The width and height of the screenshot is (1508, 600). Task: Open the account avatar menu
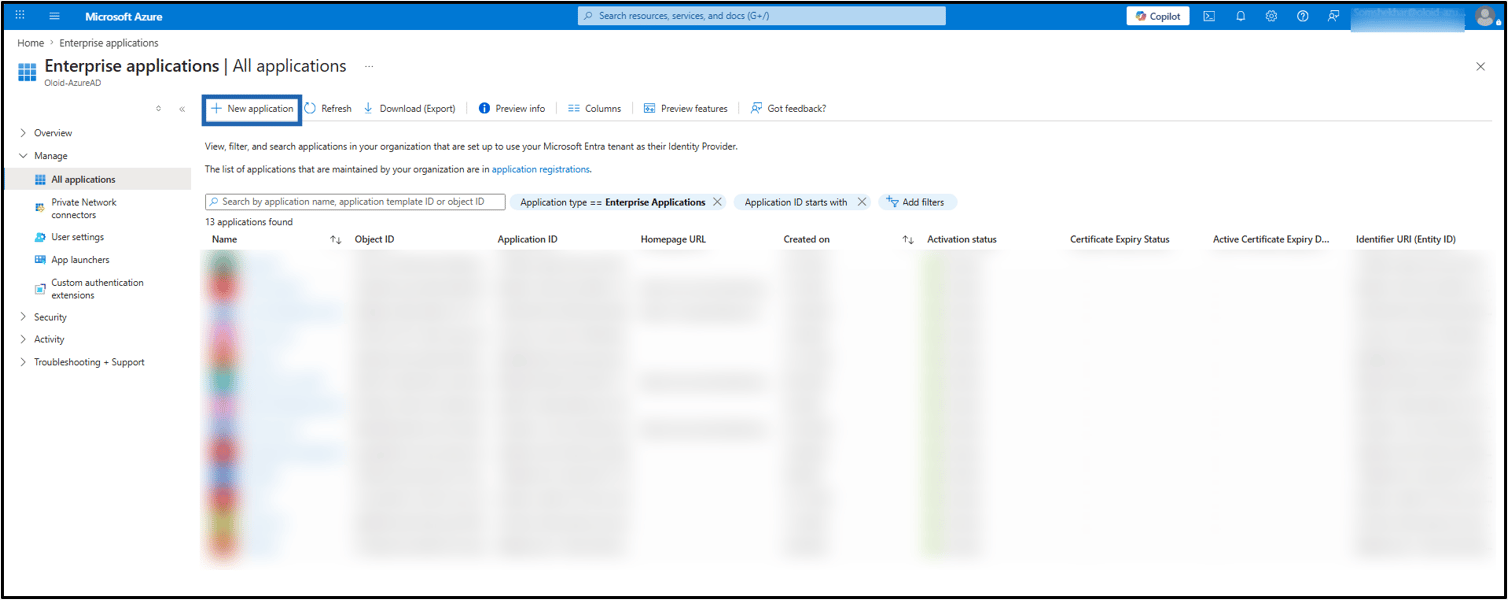1485,16
